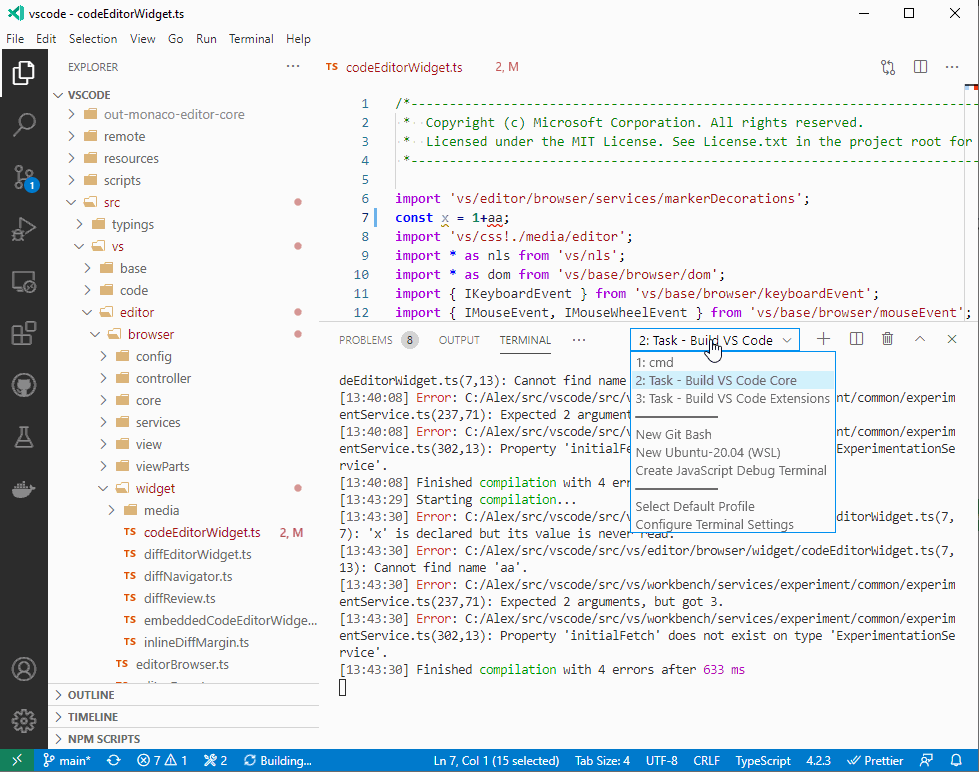Switch to the OUTPUT tab
The width and height of the screenshot is (979, 772).
click(459, 340)
